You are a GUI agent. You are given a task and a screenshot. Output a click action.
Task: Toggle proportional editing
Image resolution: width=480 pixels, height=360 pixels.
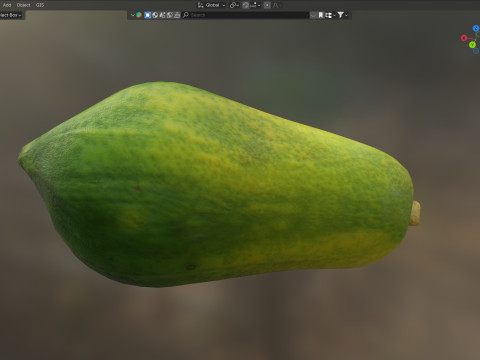click(x=267, y=5)
